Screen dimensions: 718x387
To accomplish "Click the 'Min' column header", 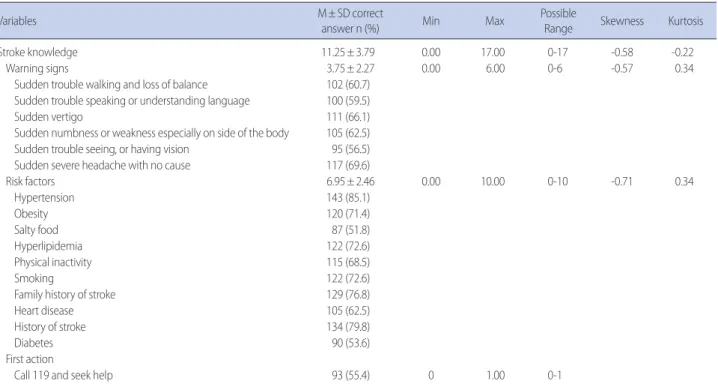I will 431,21.
